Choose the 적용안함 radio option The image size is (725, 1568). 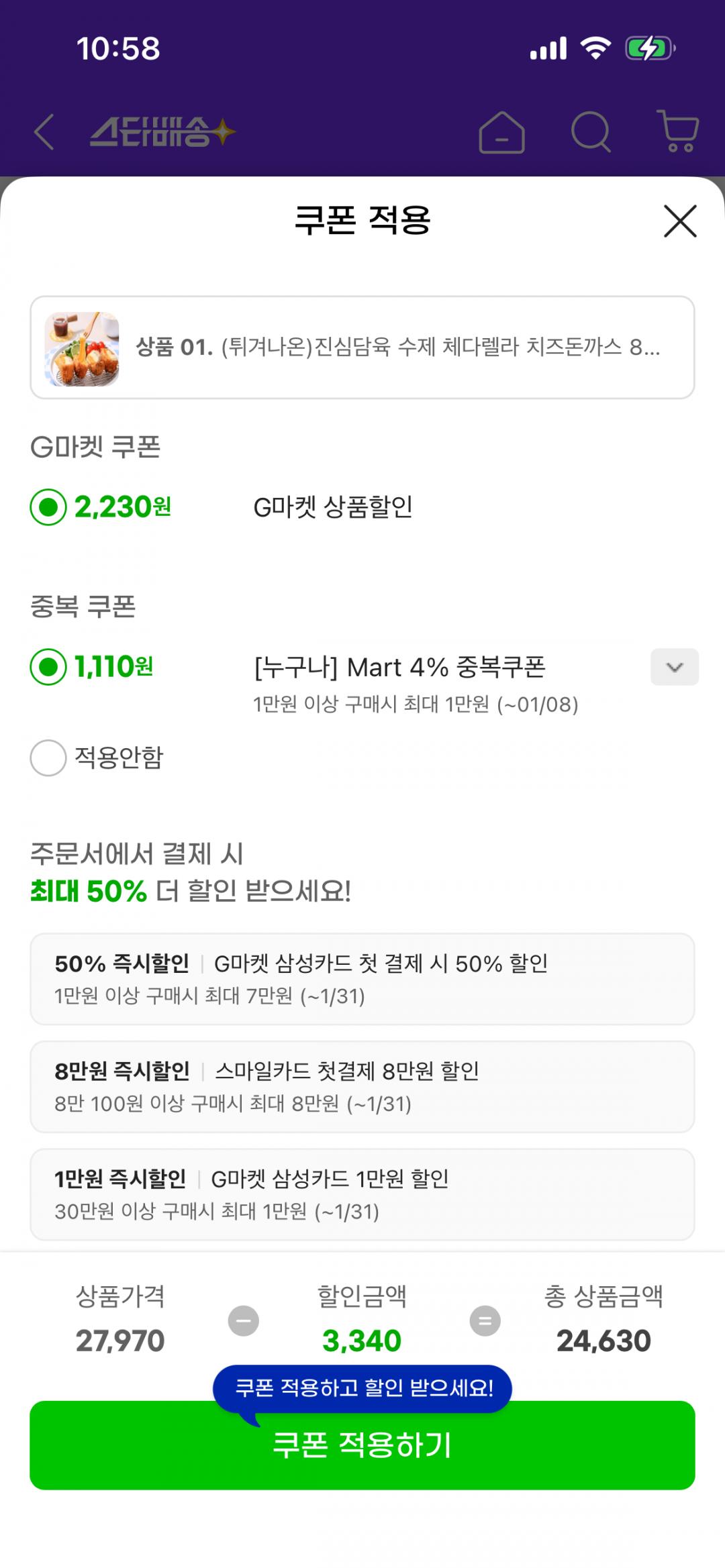[48, 758]
